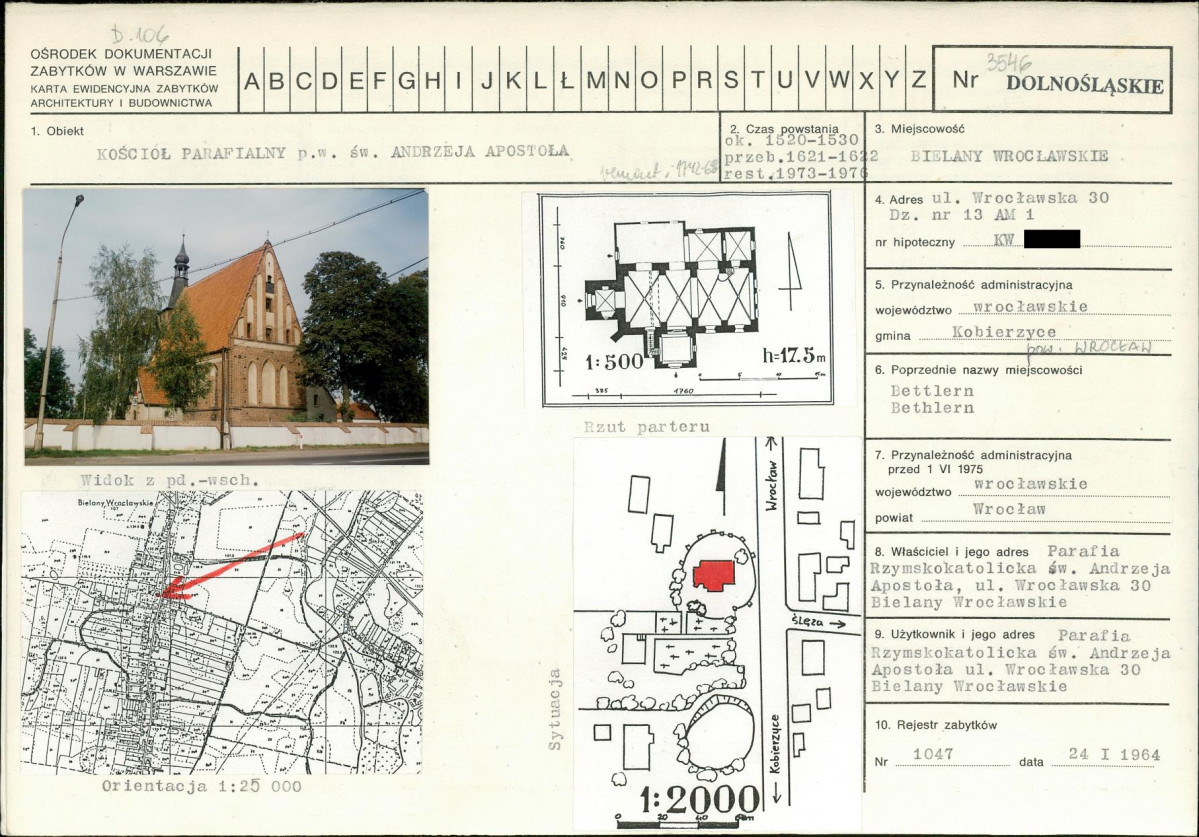The image size is (1199, 837).
Task: Click the DOLNOŚLĄSKIE stamp in header
Action: 1085,84
